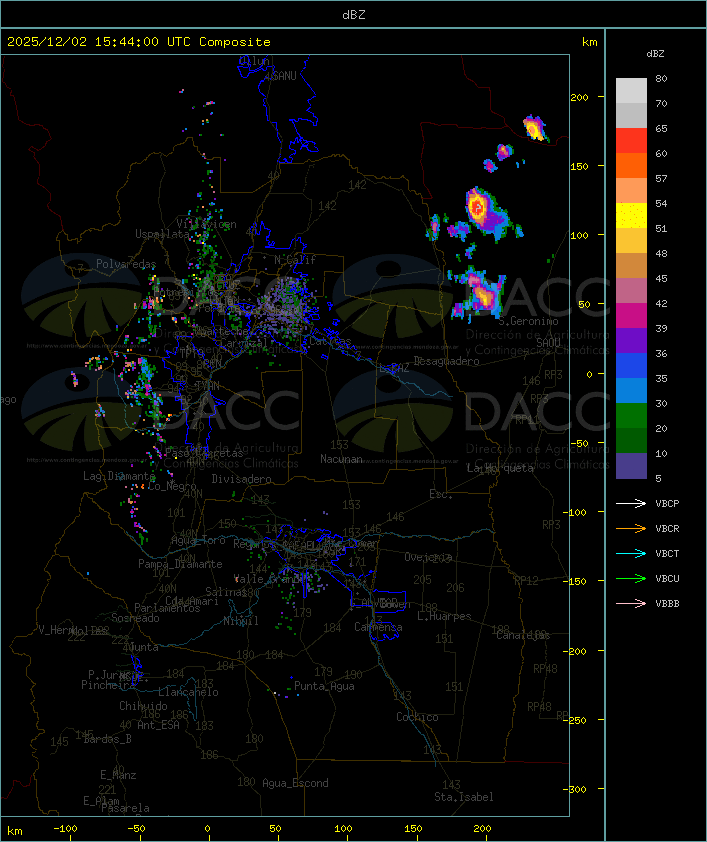This screenshot has height=842, width=707.
Task: Click the Sosneado place label
Action: [135, 618]
